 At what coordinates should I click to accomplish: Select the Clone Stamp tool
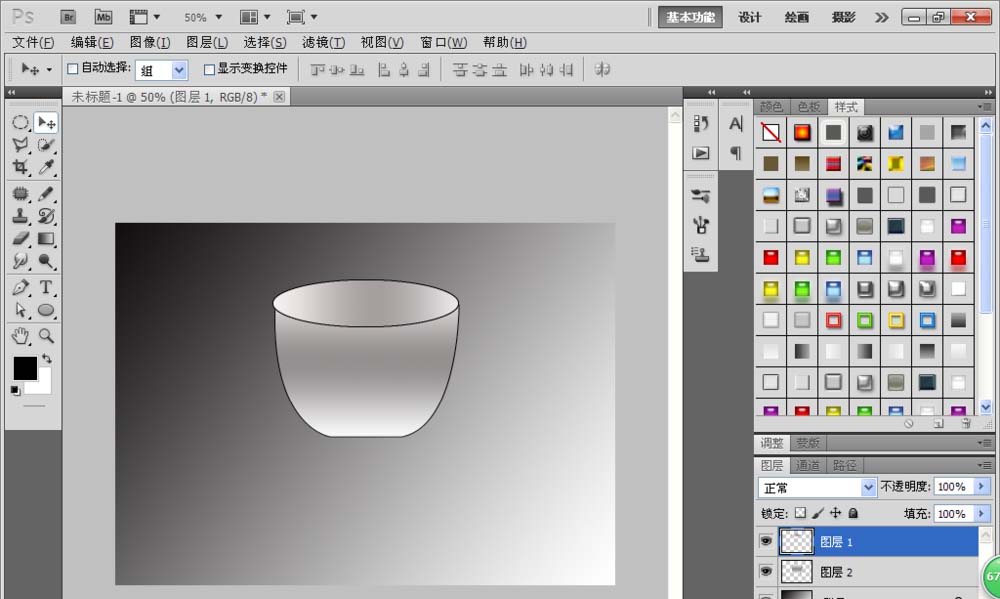point(22,215)
